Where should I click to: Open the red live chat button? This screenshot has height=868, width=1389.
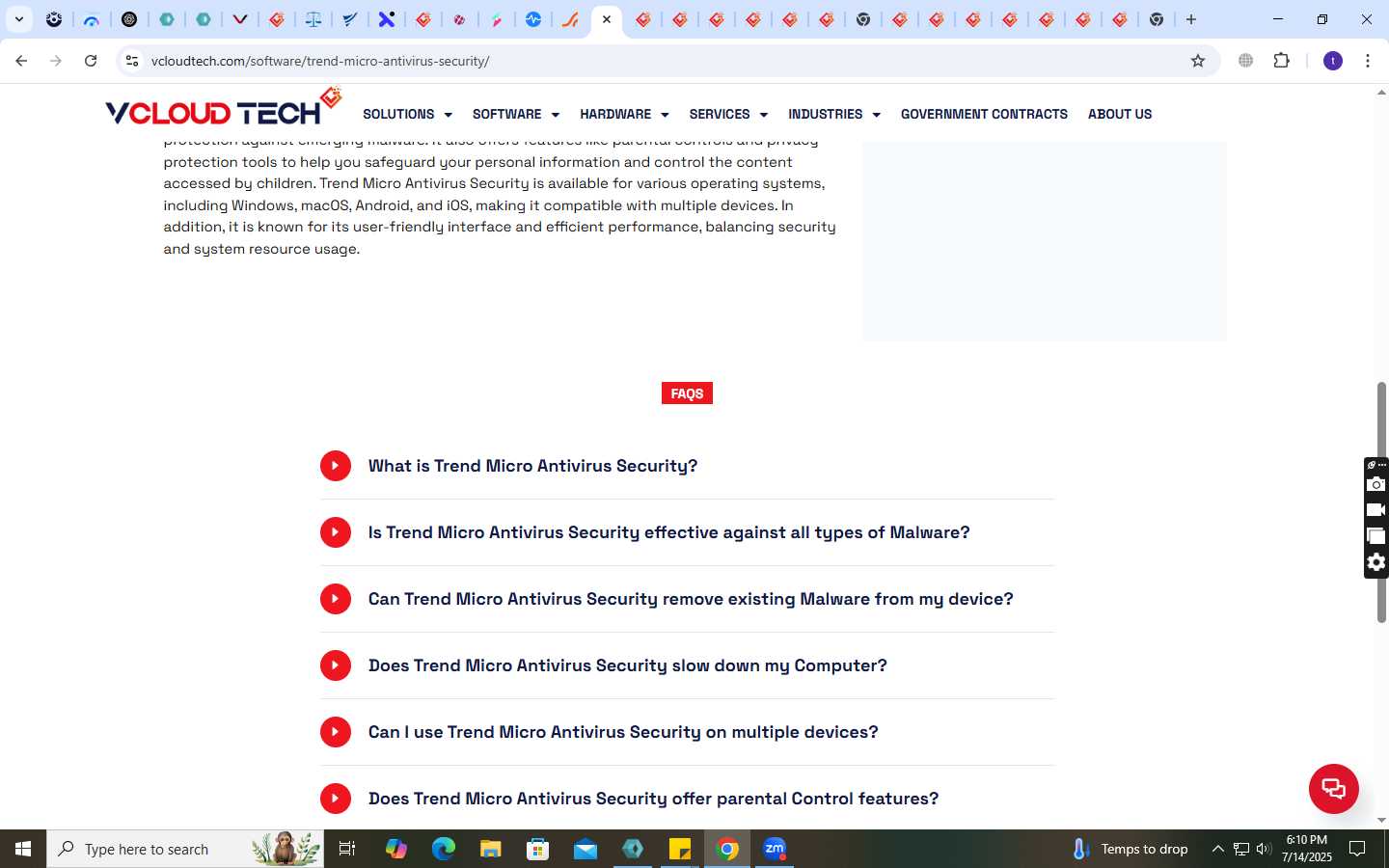pos(1333,788)
